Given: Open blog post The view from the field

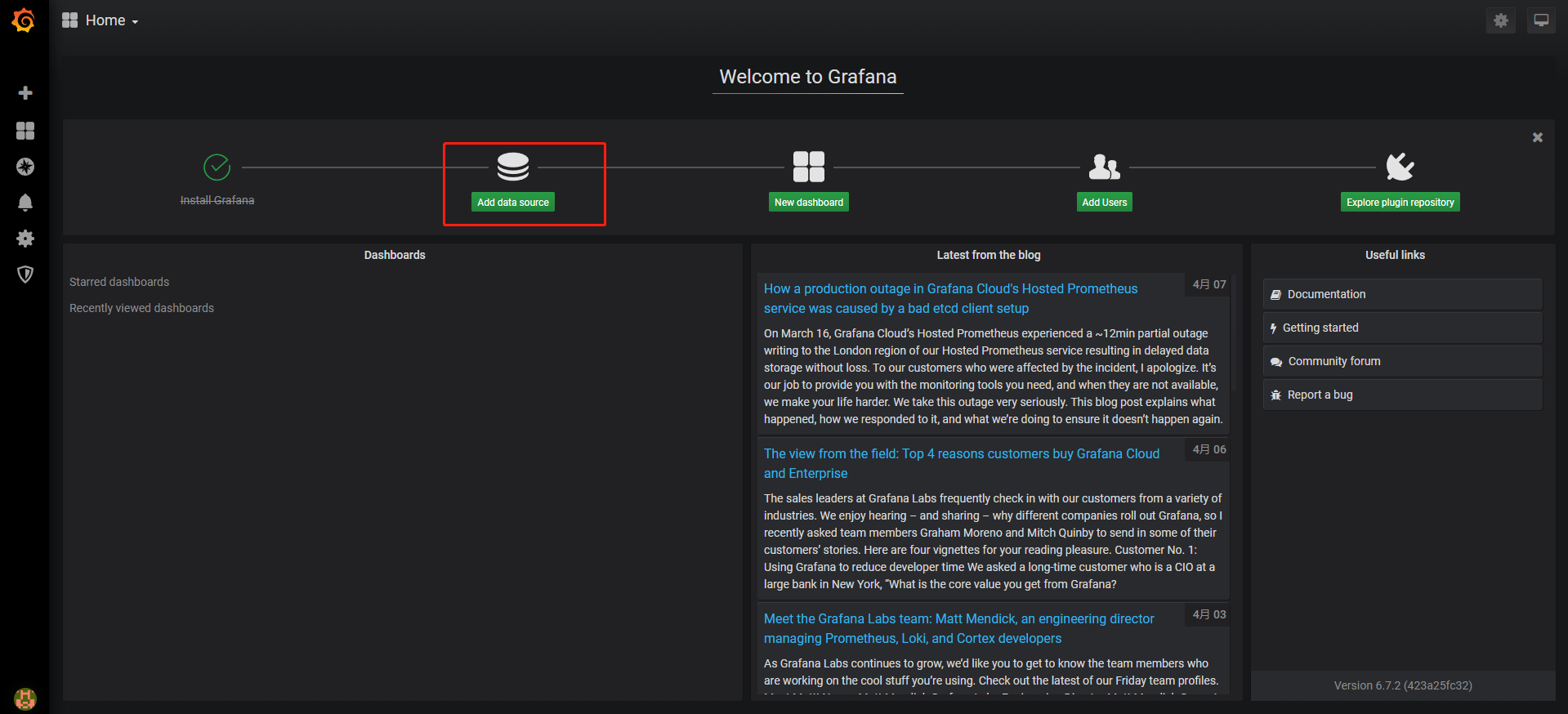Looking at the screenshot, I should (962, 463).
